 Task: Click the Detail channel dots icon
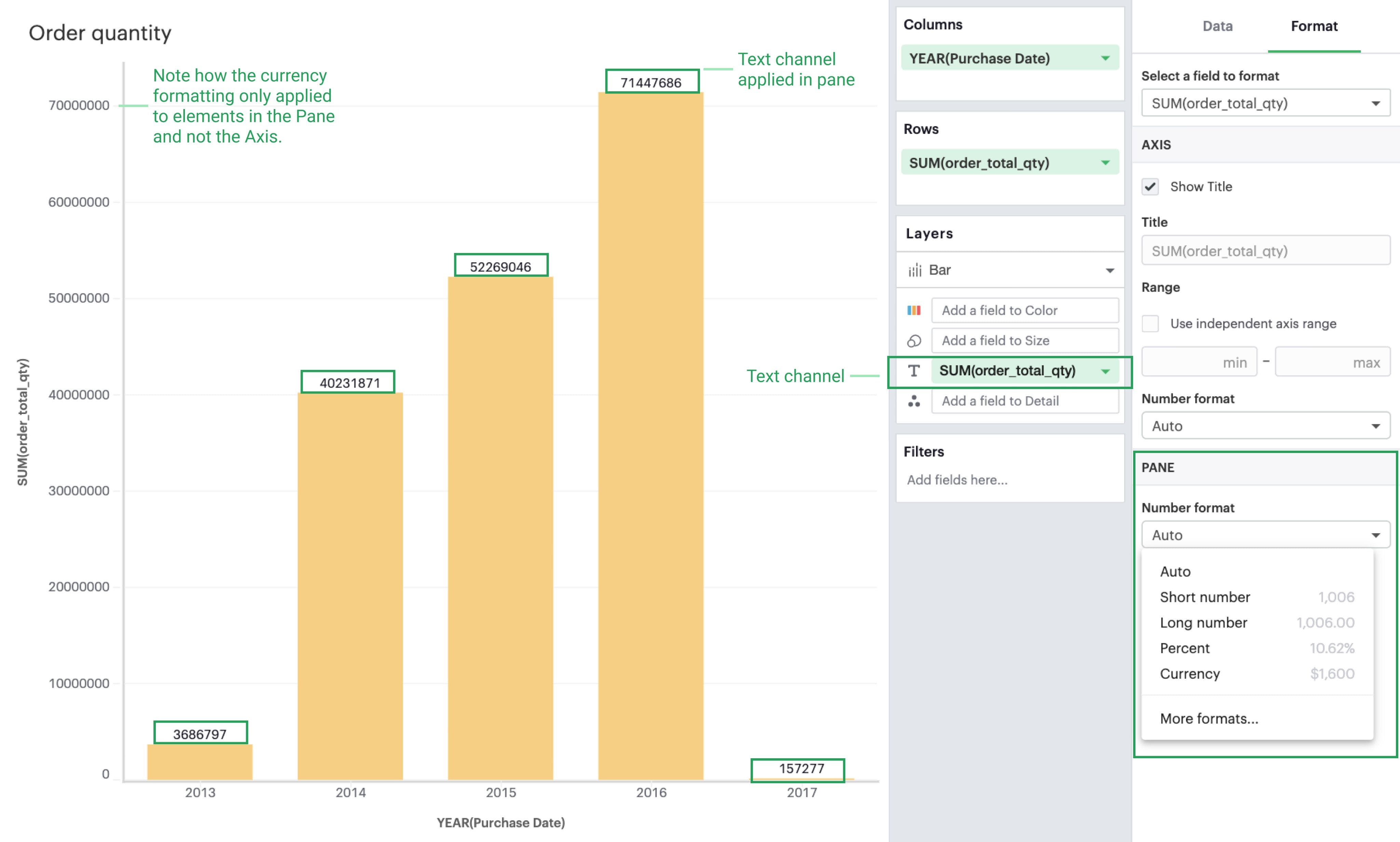[x=913, y=401]
